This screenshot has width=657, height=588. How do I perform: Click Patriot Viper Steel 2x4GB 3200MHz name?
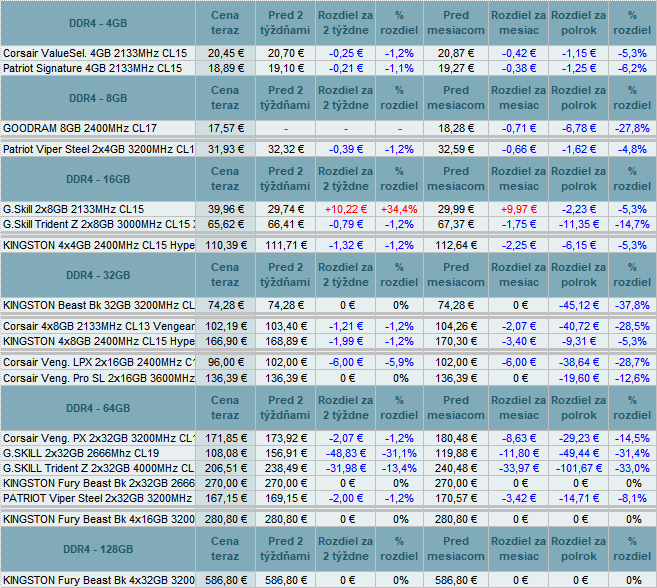(98, 149)
